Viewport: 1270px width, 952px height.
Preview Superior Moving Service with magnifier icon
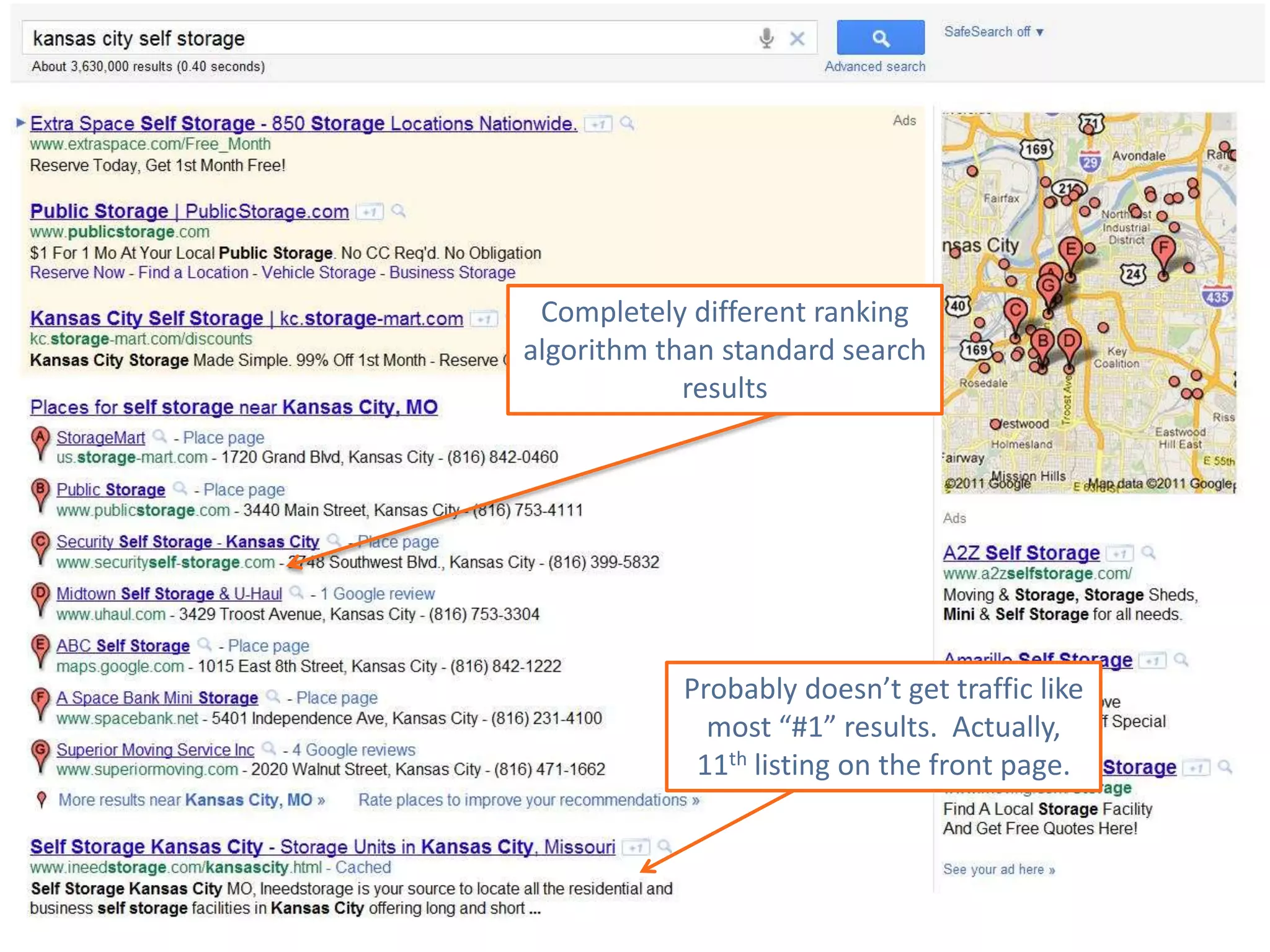tap(269, 749)
